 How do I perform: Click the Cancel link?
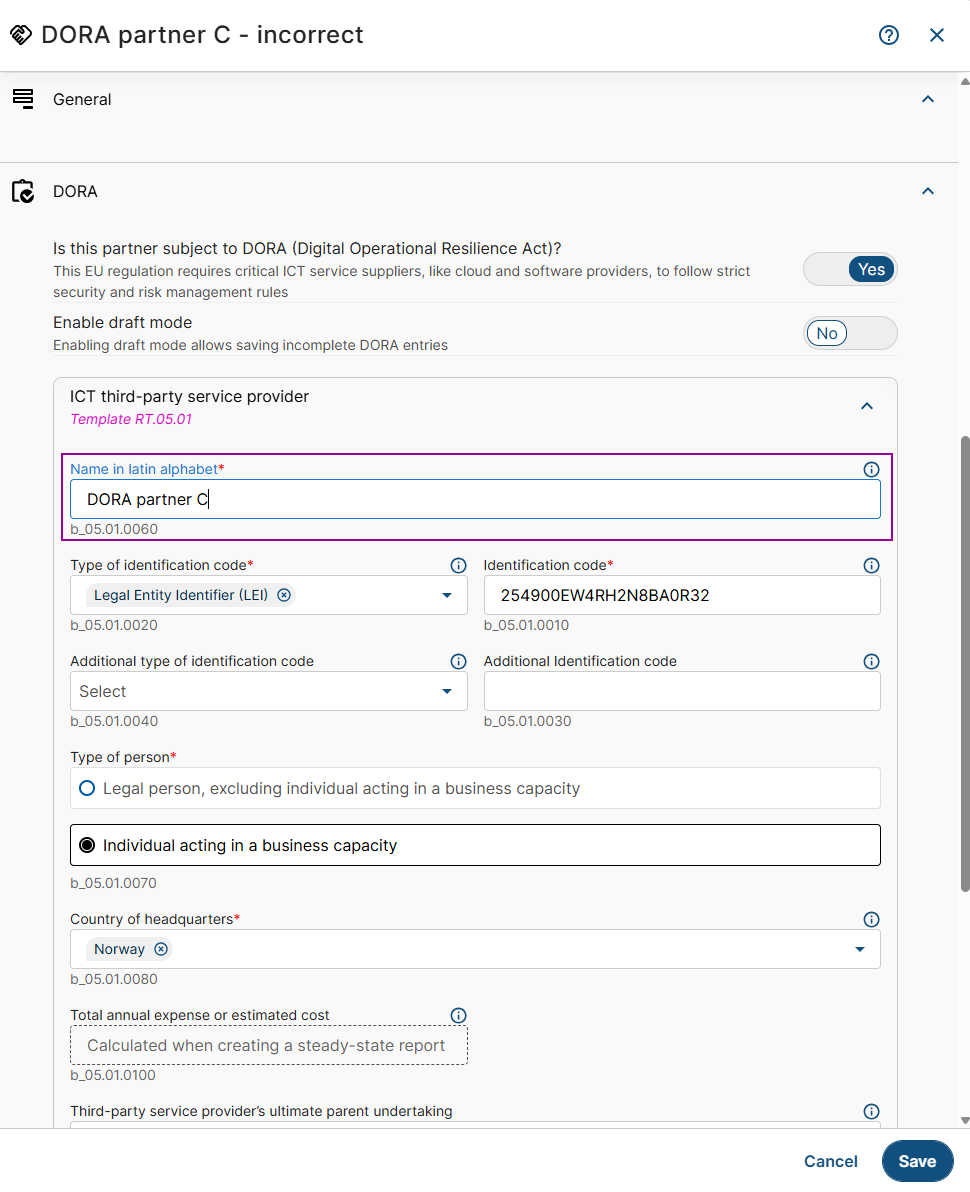[830, 1161]
